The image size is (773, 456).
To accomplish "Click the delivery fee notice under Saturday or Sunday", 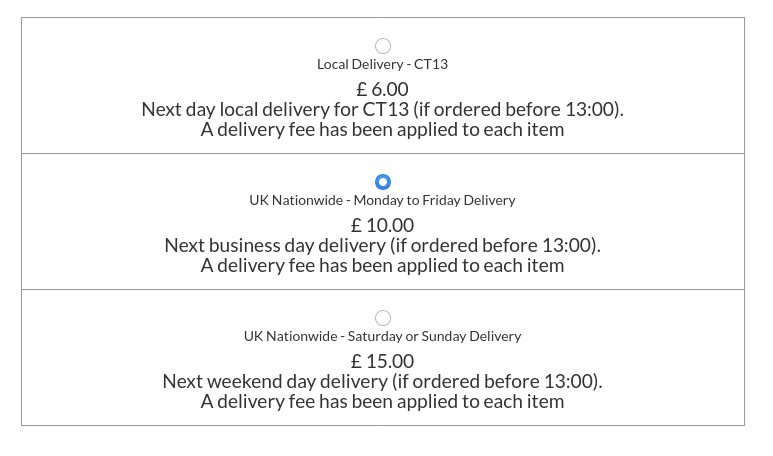I will tap(382, 401).
